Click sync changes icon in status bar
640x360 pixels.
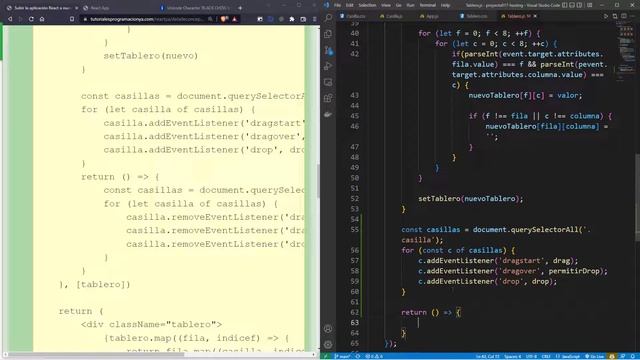(358, 356)
